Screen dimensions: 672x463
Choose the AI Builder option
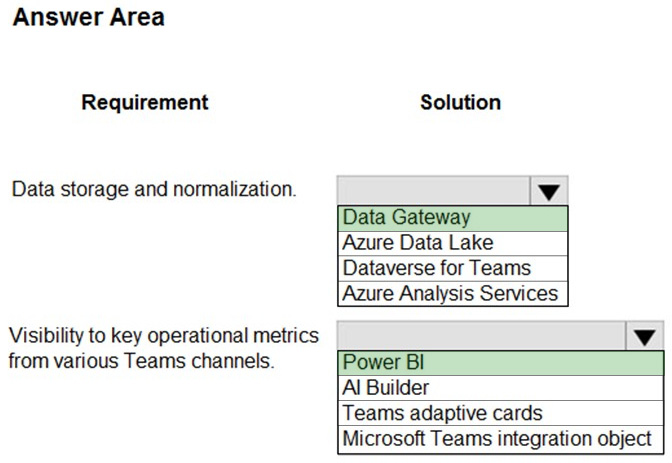tap(501, 388)
